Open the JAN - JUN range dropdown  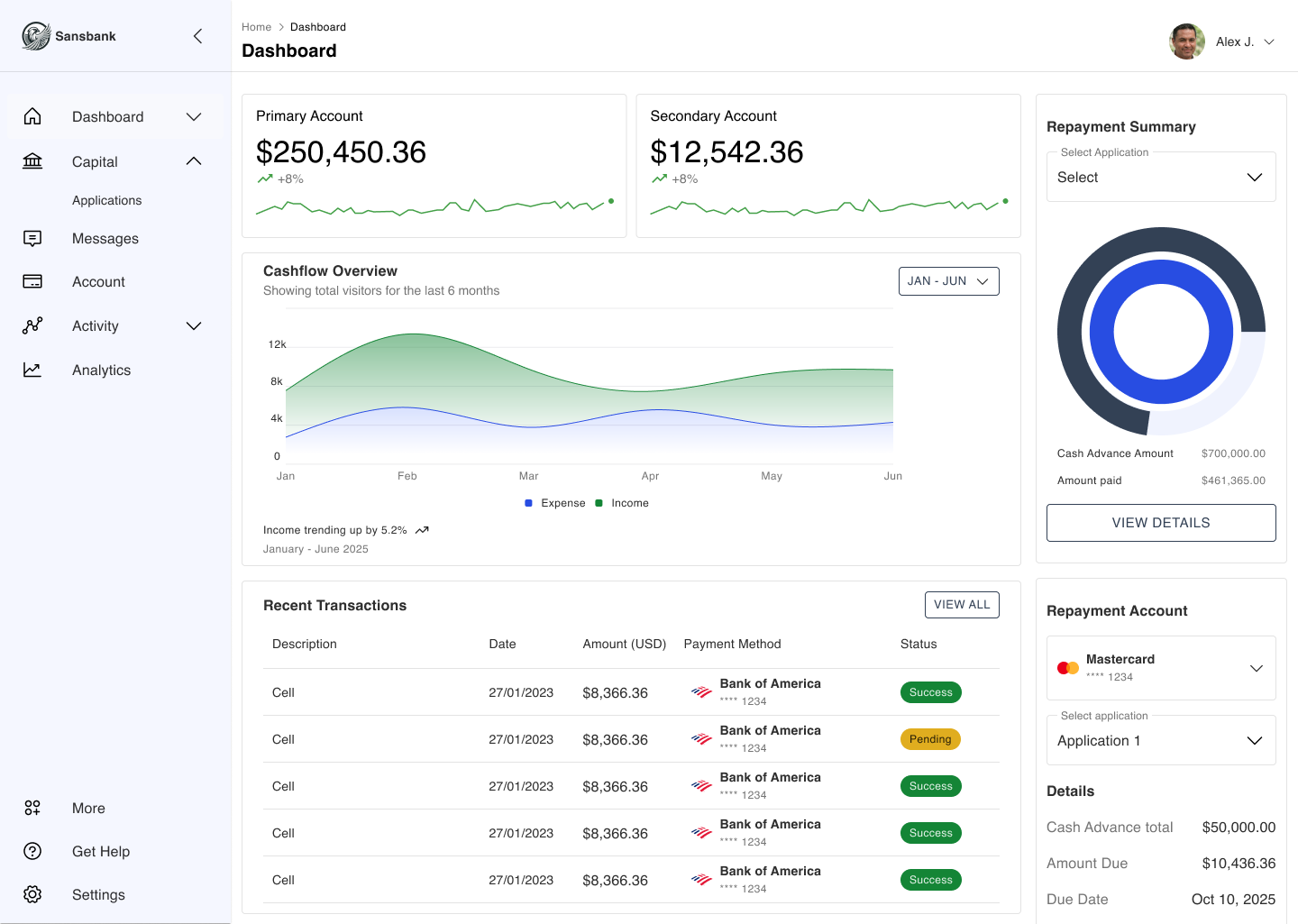coord(948,280)
